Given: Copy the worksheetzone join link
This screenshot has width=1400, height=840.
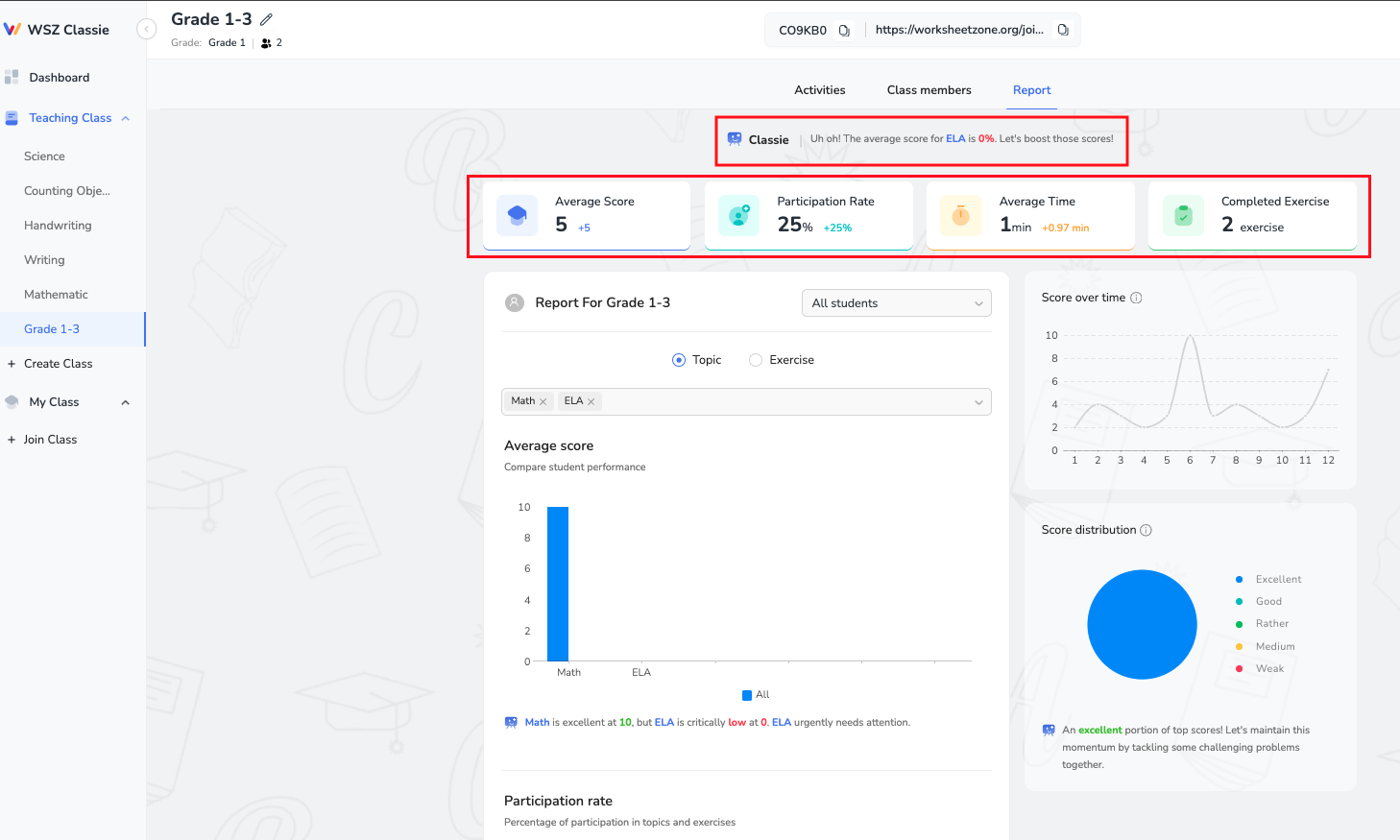Looking at the screenshot, I should [1063, 30].
